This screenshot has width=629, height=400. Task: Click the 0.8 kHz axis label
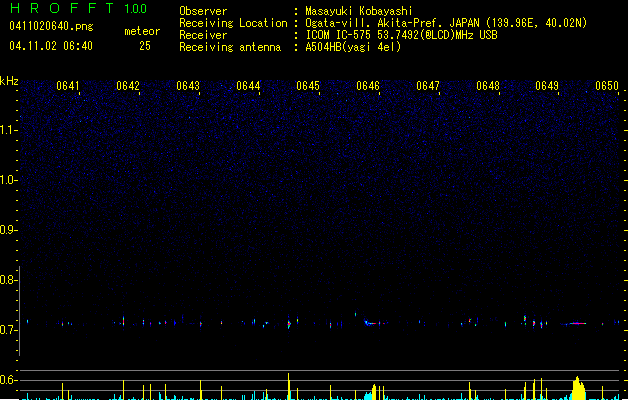[8, 280]
